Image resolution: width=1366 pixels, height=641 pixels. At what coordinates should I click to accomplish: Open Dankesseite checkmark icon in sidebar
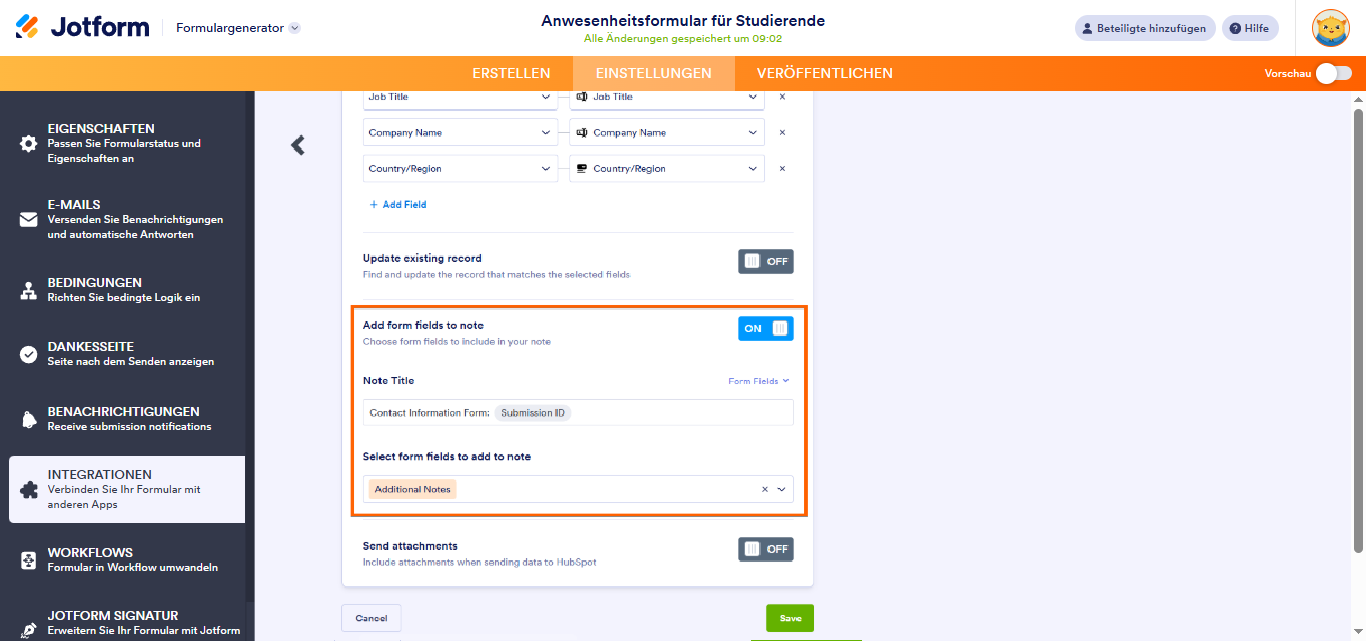coord(29,355)
